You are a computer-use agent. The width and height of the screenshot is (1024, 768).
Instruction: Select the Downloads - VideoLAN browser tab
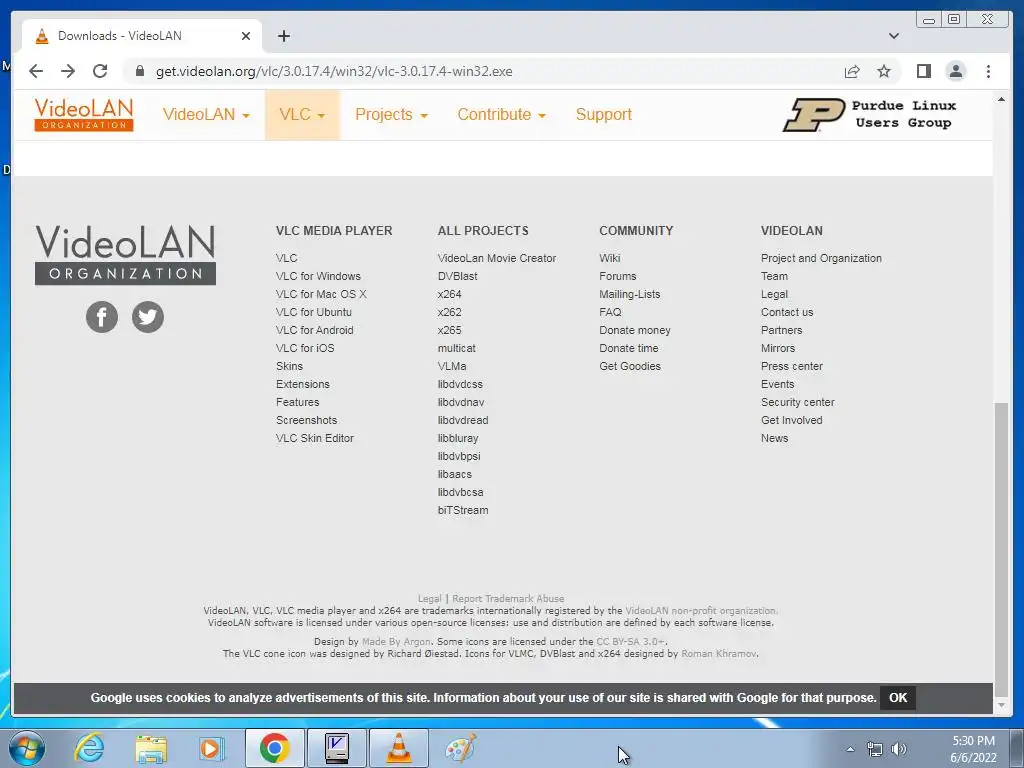pyautogui.click(x=142, y=36)
